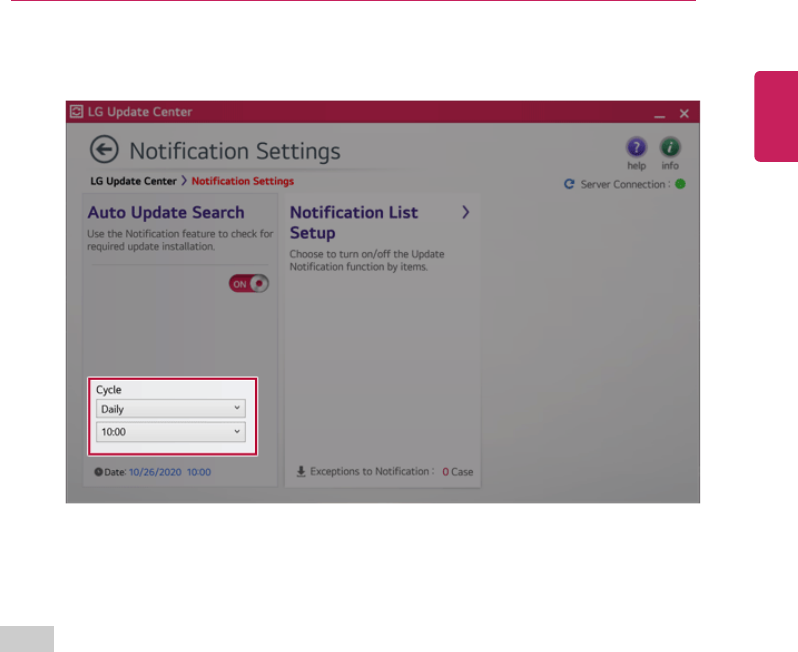
Task: Open the Daily cycle dropdown
Action: click(170, 409)
